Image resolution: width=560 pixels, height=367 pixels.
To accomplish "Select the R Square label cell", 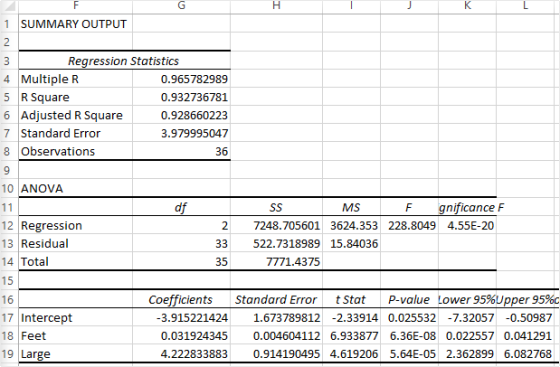I will point(75,97).
